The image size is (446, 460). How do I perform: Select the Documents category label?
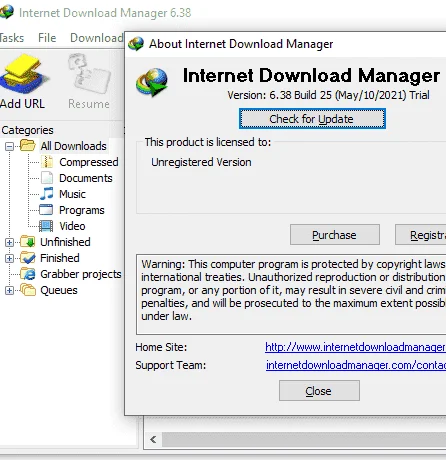tap(86, 178)
